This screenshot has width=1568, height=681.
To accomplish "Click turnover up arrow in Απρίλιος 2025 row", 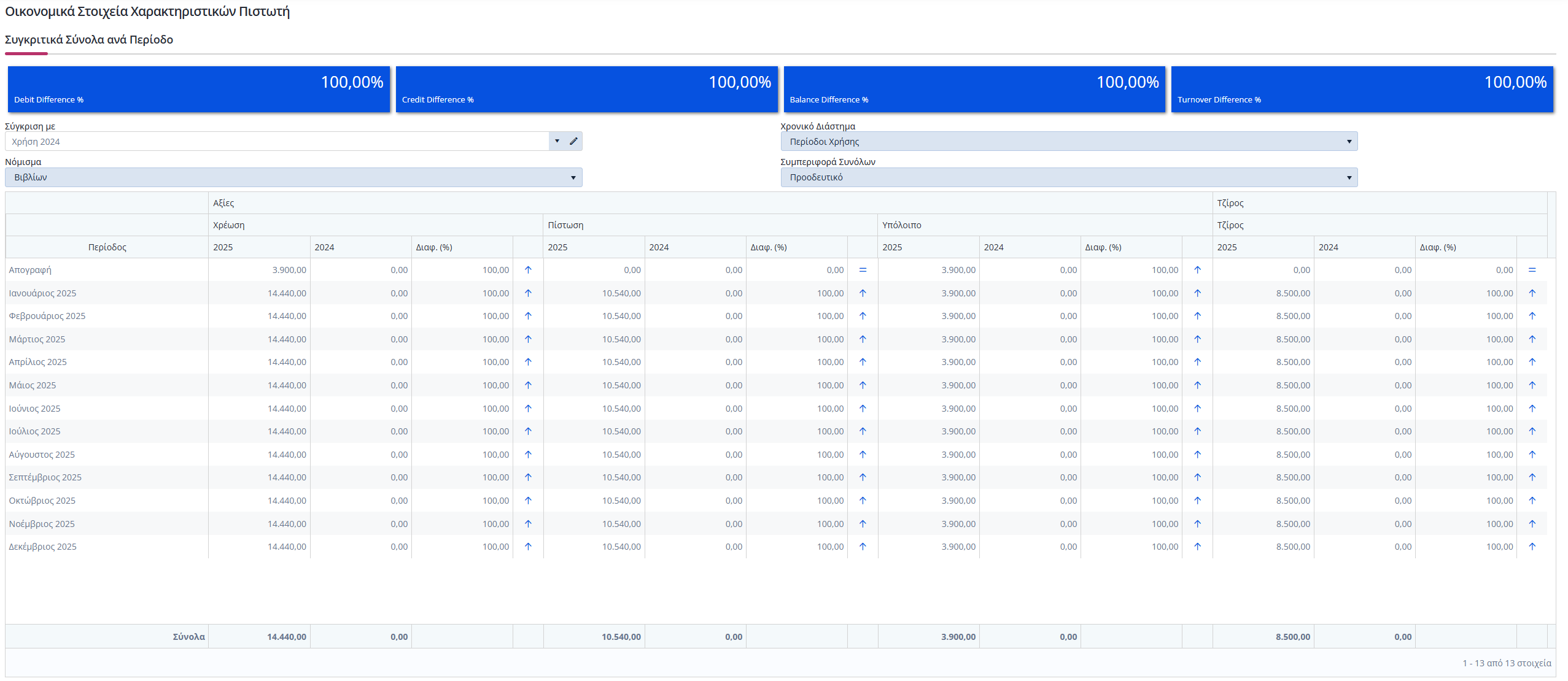I will point(1532,362).
